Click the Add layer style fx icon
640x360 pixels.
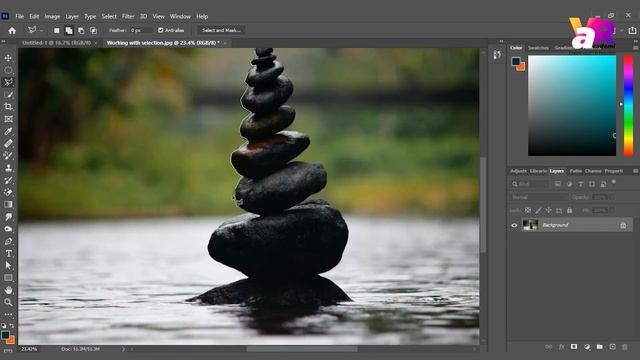click(x=561, y=347)
